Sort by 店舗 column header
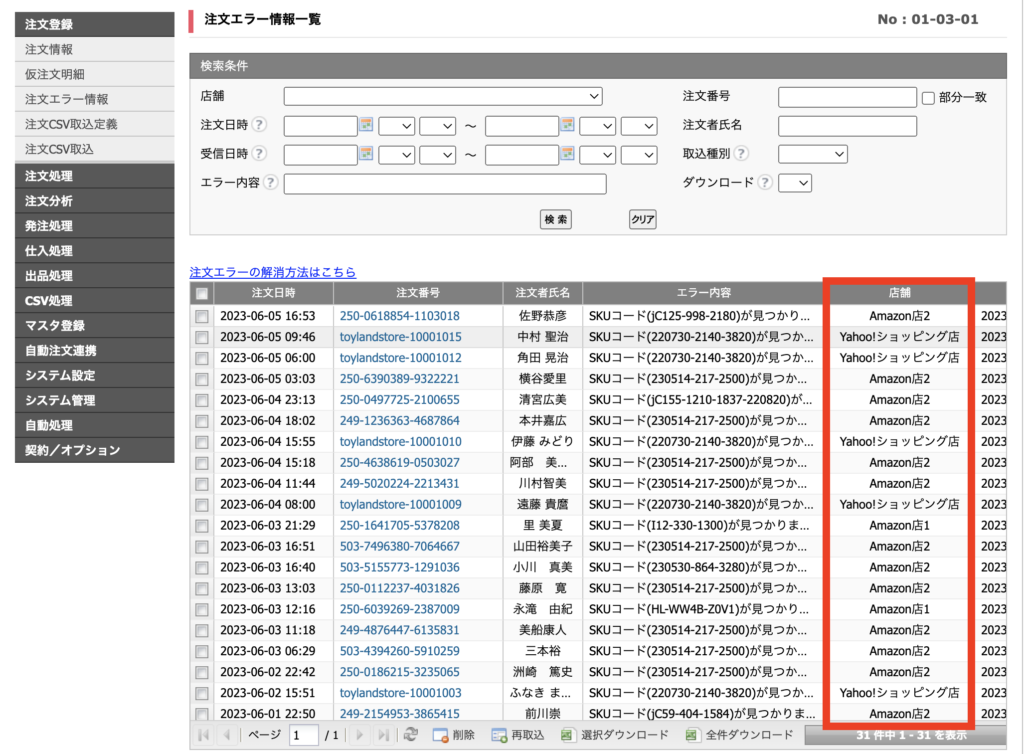This screenshot has height=754, width=1024. pyautogui.click(x=899, y=293)
